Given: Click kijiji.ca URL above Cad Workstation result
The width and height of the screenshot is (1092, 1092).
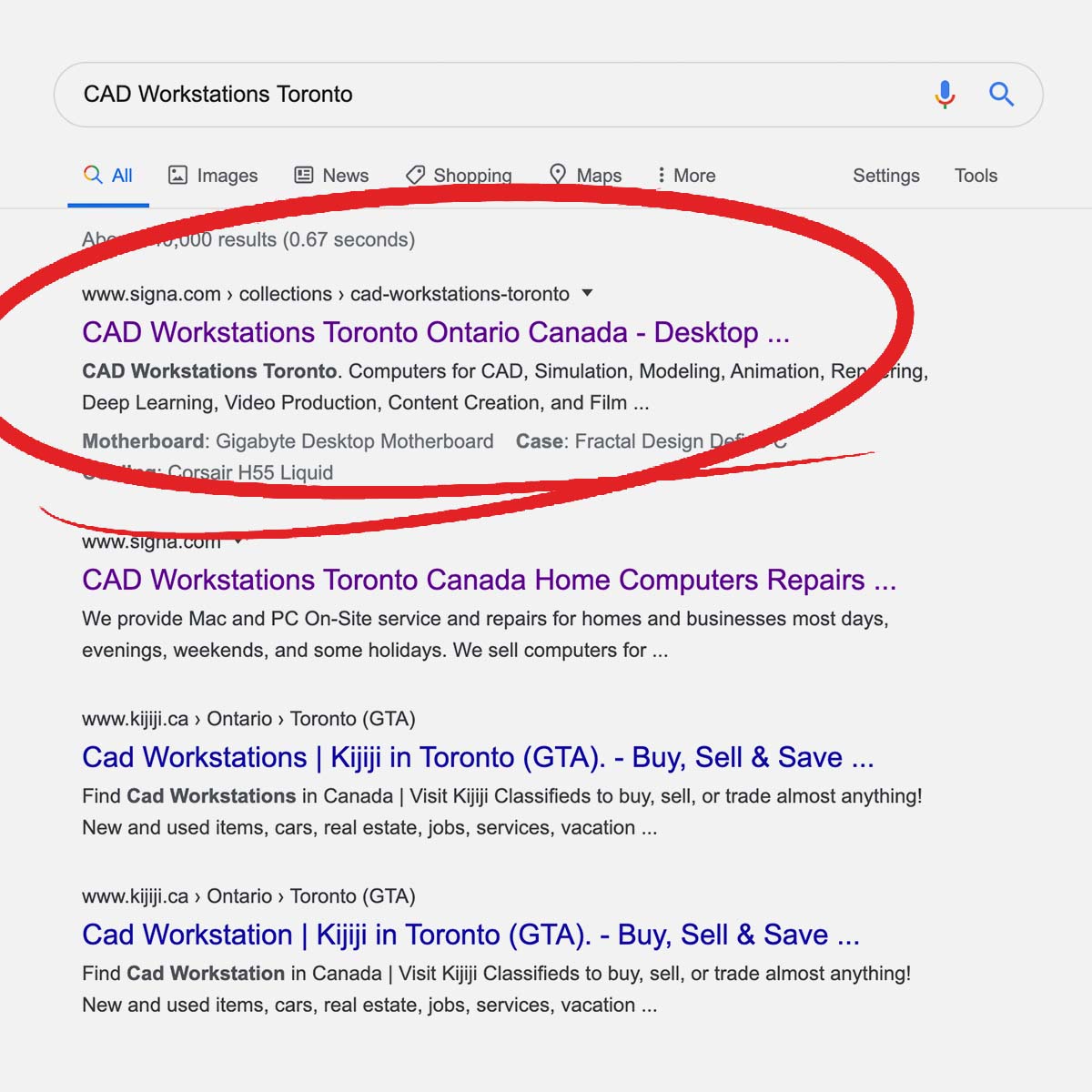Looking at the screenshot, I should 248,896.
